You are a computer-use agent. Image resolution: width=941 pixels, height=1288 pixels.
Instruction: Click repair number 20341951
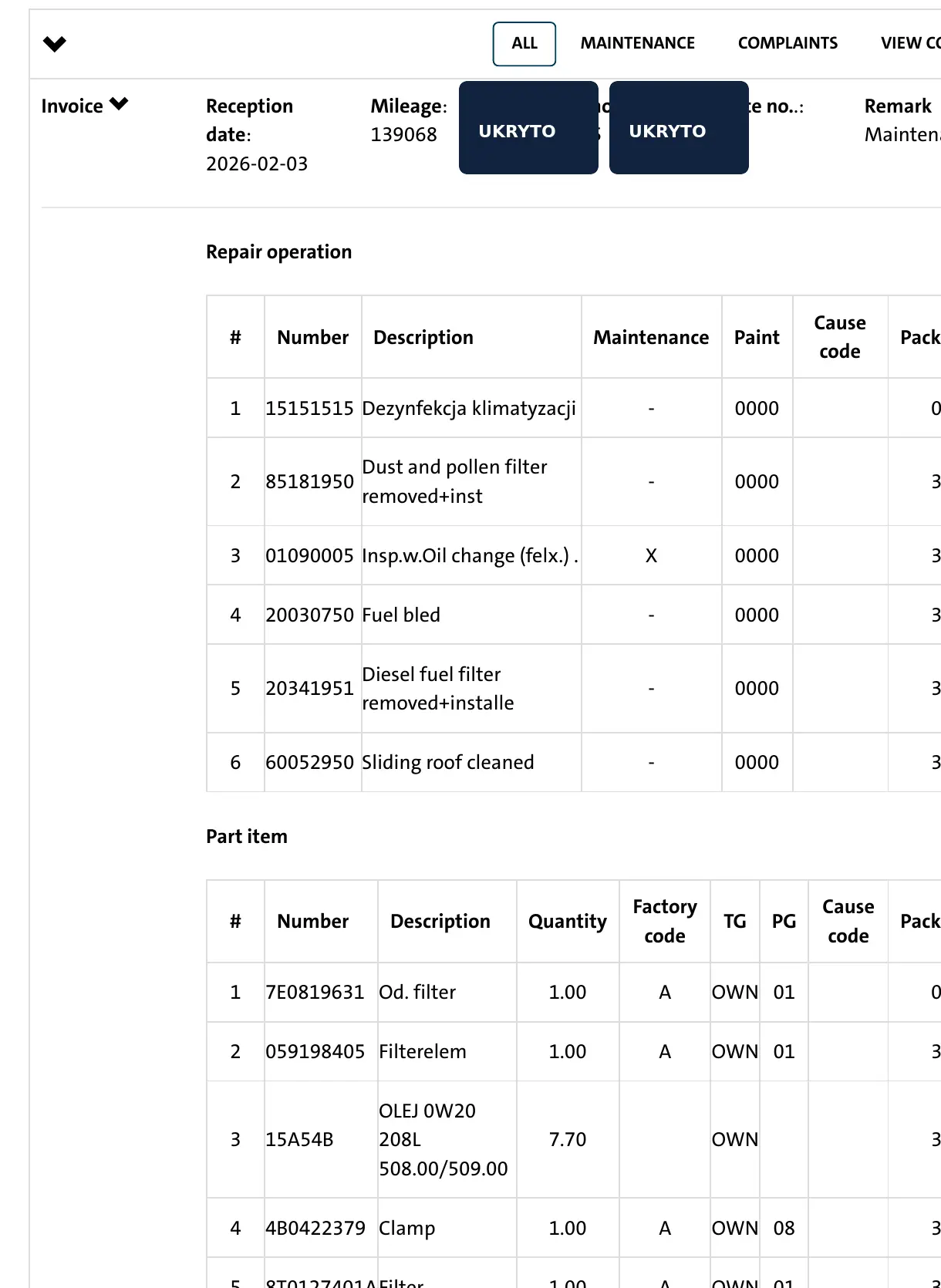point(309,688)
